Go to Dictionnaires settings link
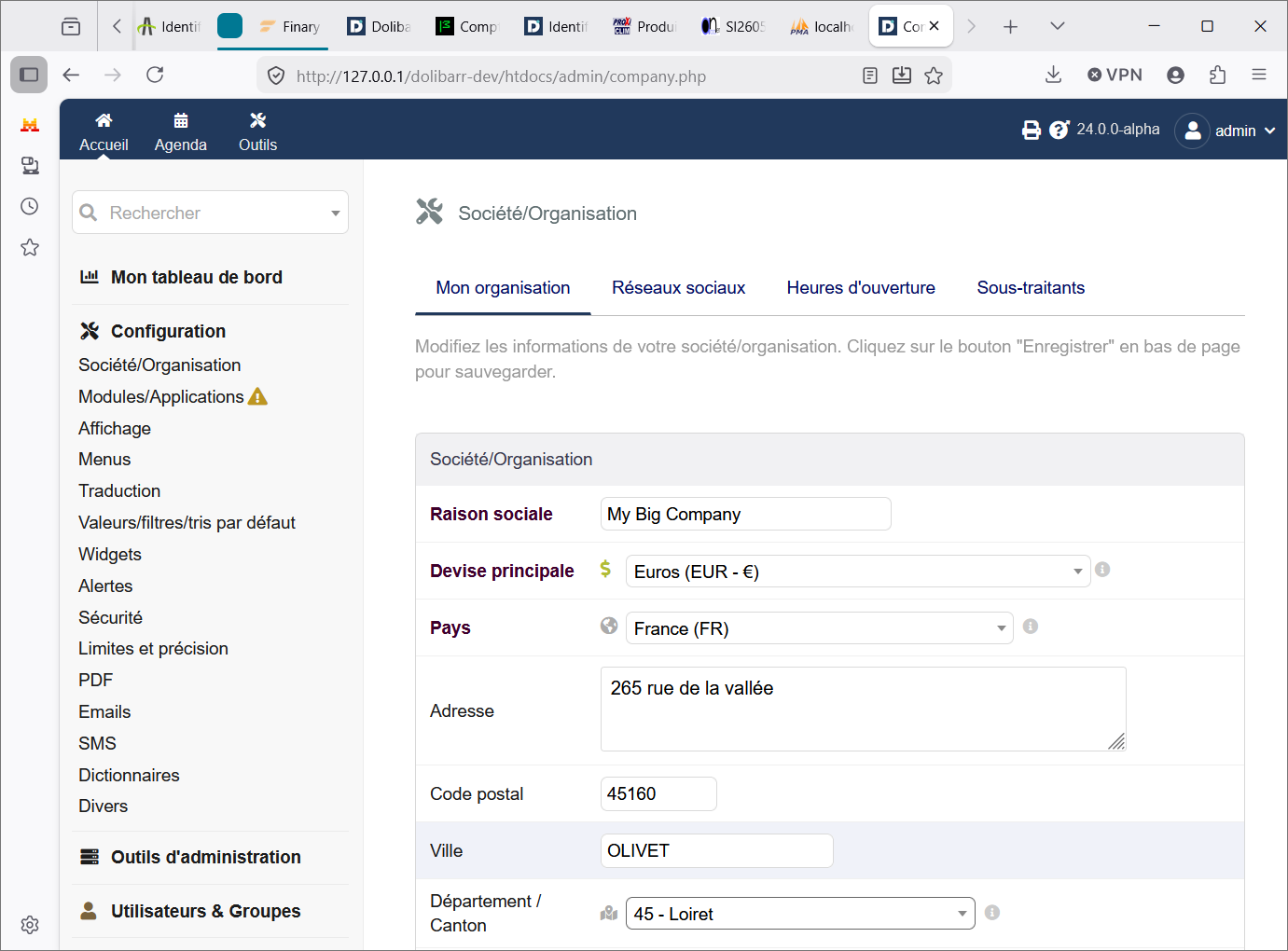Image resolution: width=1288 pixels, height=951 pixels. 129,776
